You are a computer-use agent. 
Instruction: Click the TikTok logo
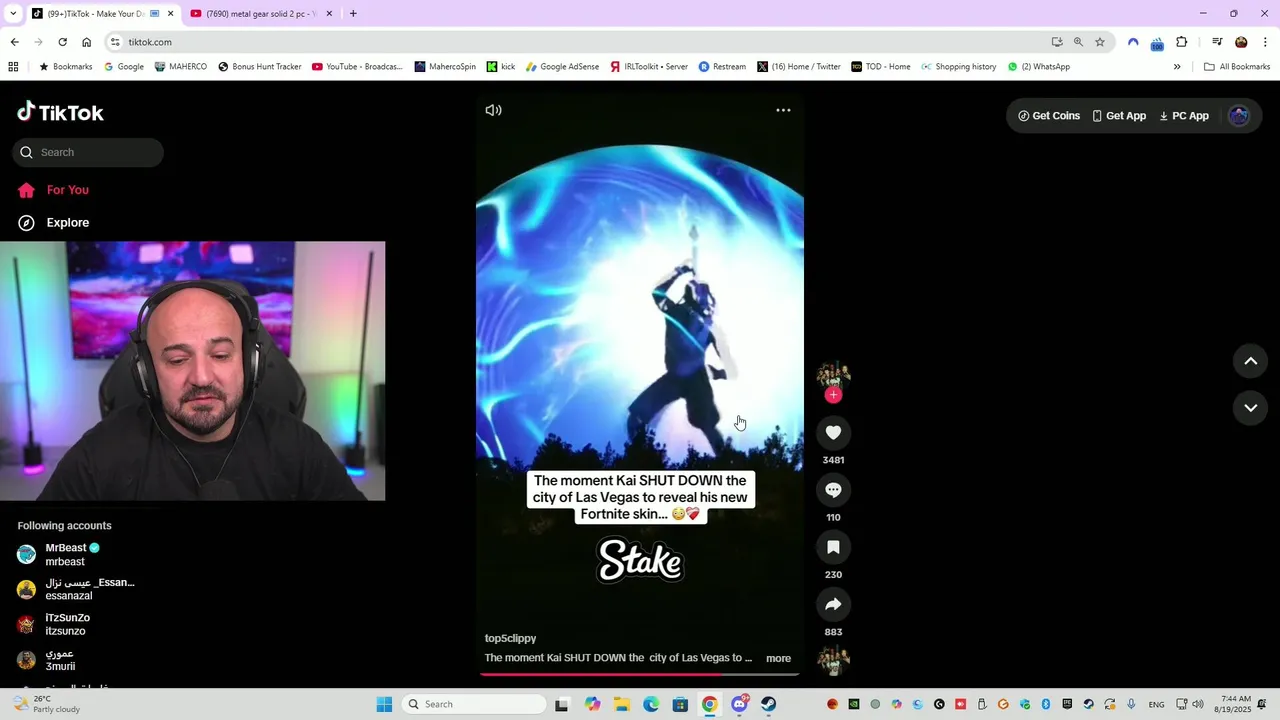(60, 112)
